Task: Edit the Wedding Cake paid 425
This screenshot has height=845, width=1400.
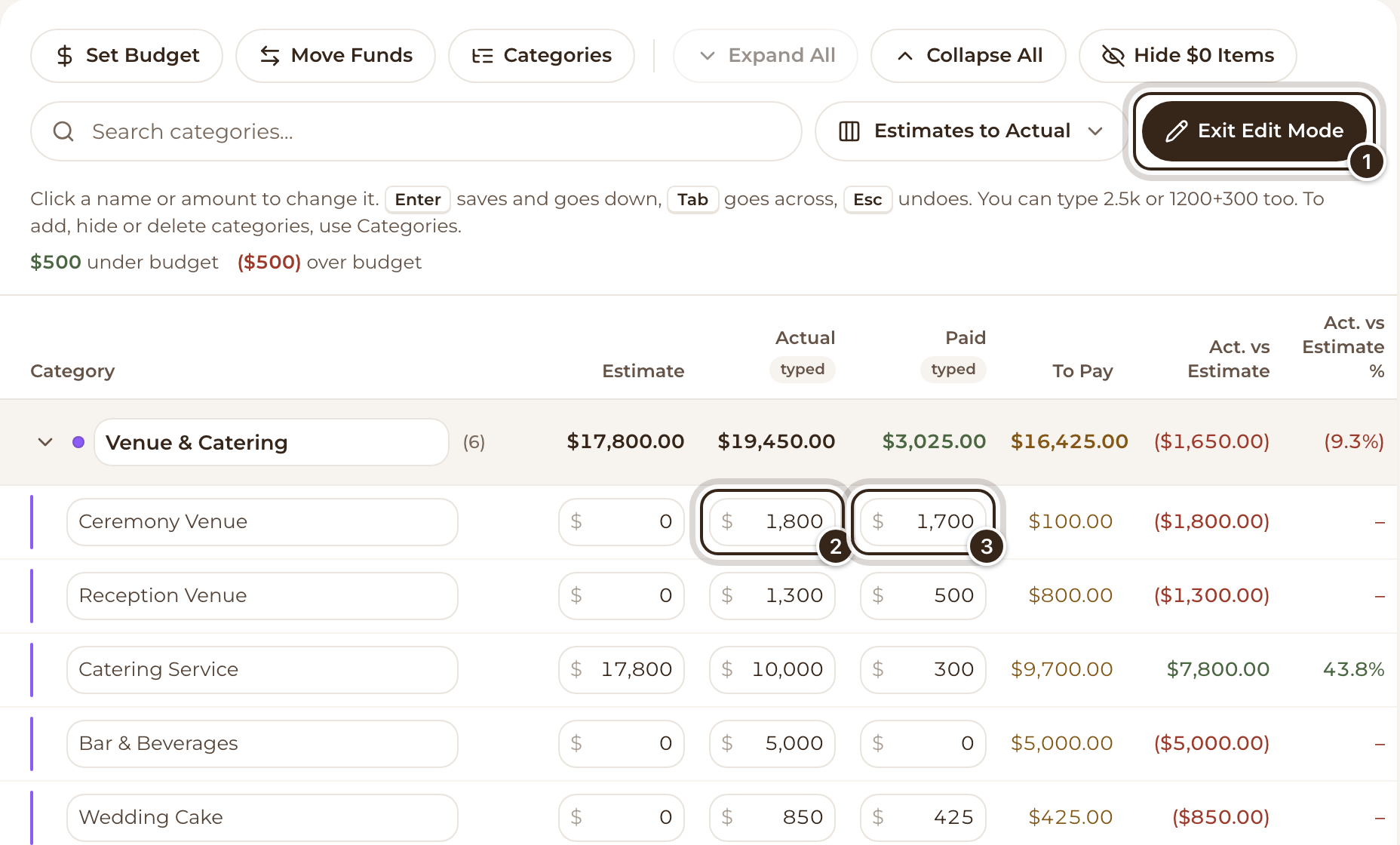Action: tap(923, 818)
